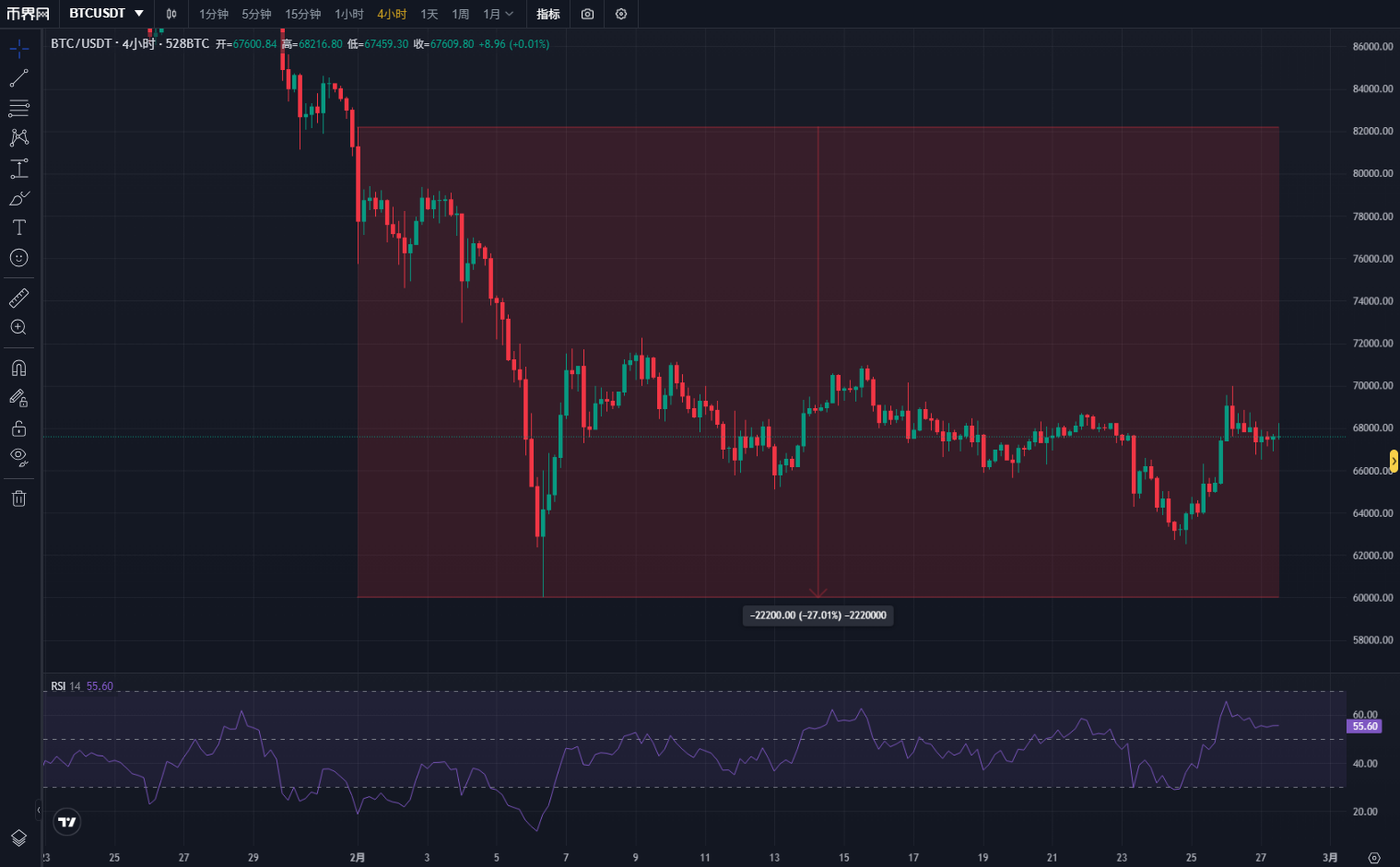Open the 指标 indicators button
Viewport: 1400px width, 867px height.
coord(548,14)
